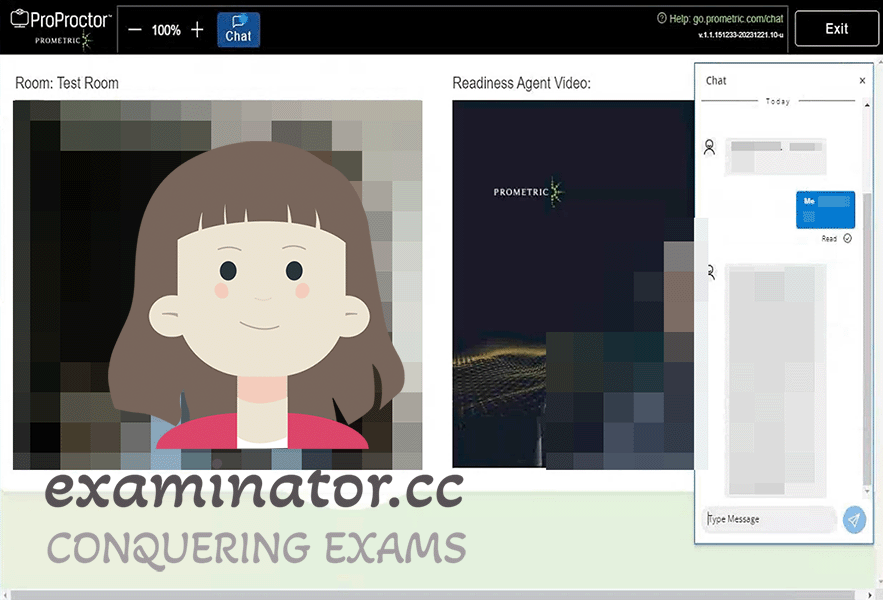Click the chat panel vertical scrollbar thumb
Image resolution: width=883 pixels, height=600 pixels.
867,338
